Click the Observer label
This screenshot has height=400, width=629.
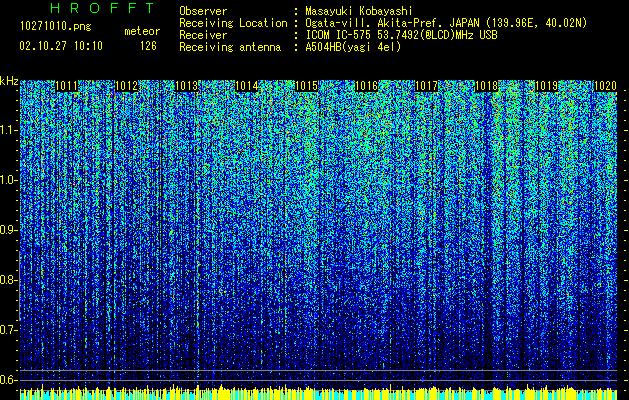[203, 11]
